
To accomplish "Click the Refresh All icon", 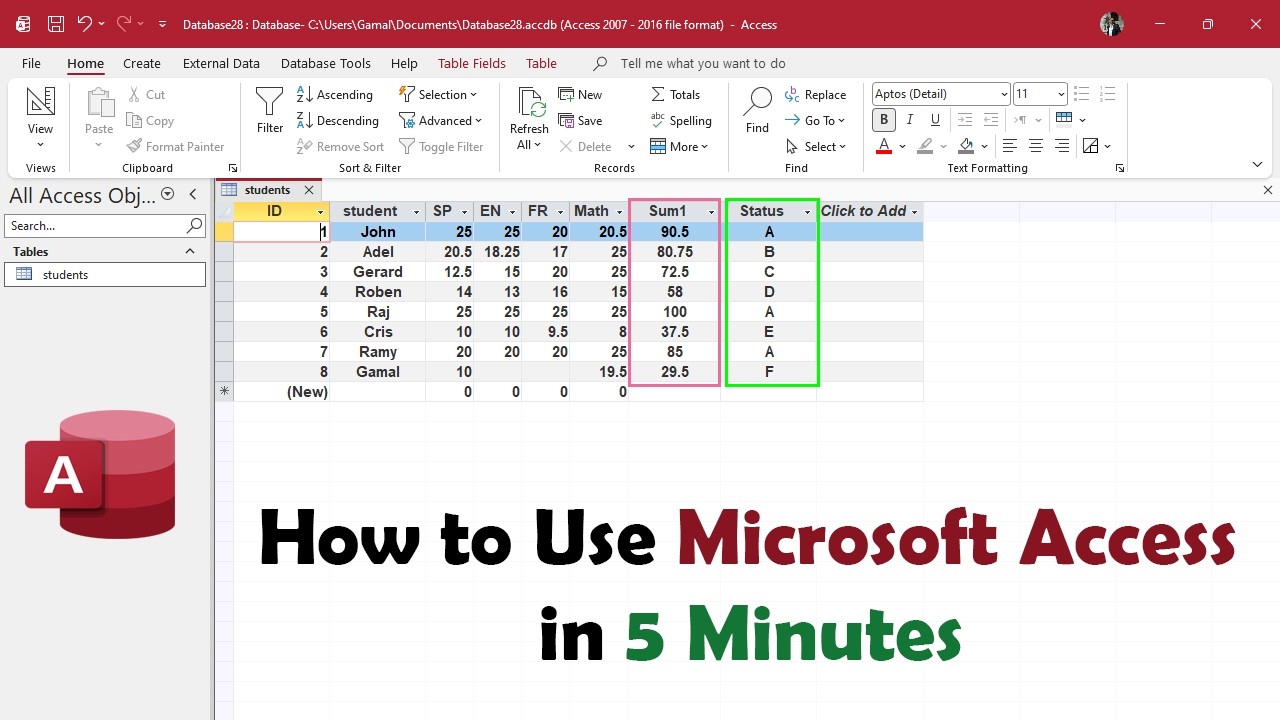I will coord(530,102).
